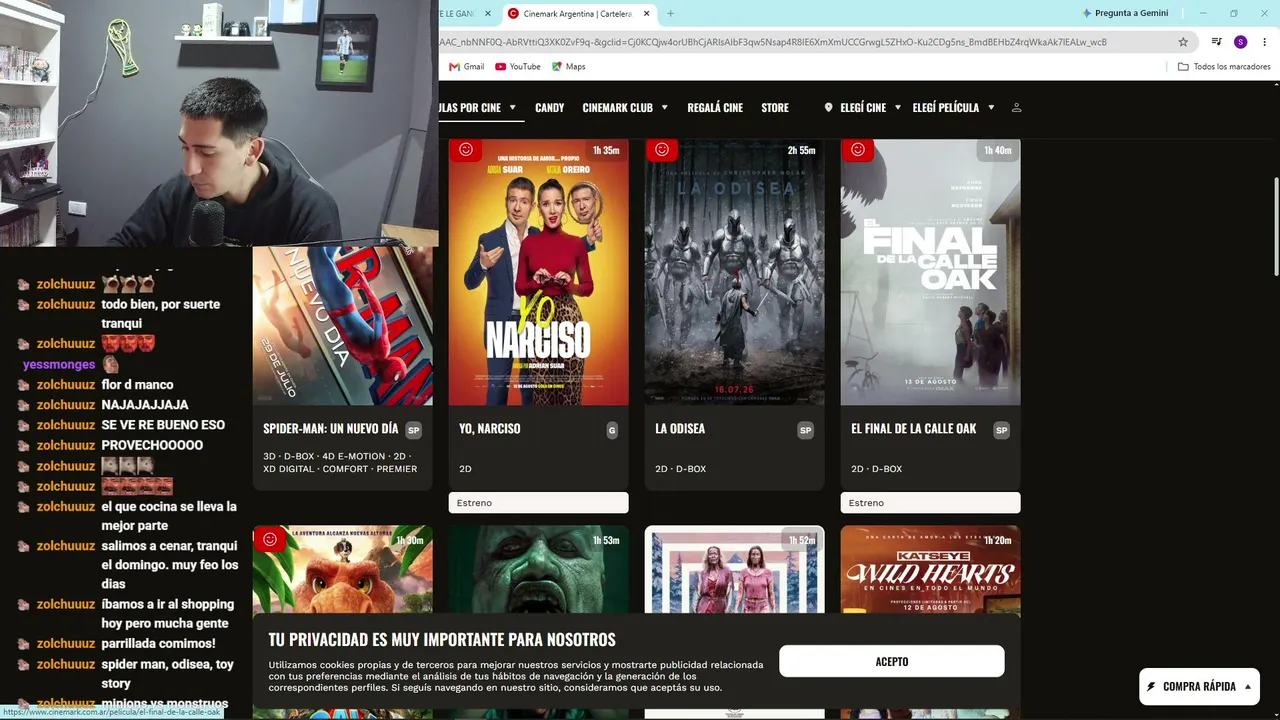Open the Cinemark Club menu item
1280x720 pixels.
618,108
